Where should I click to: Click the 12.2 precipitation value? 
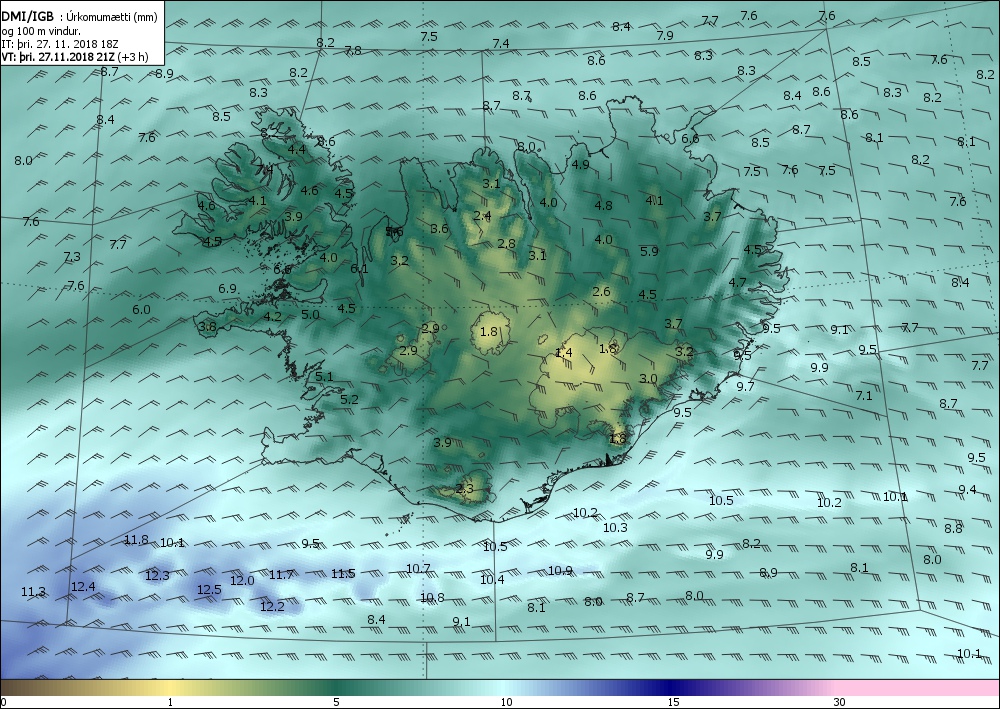tap(272, 606)
